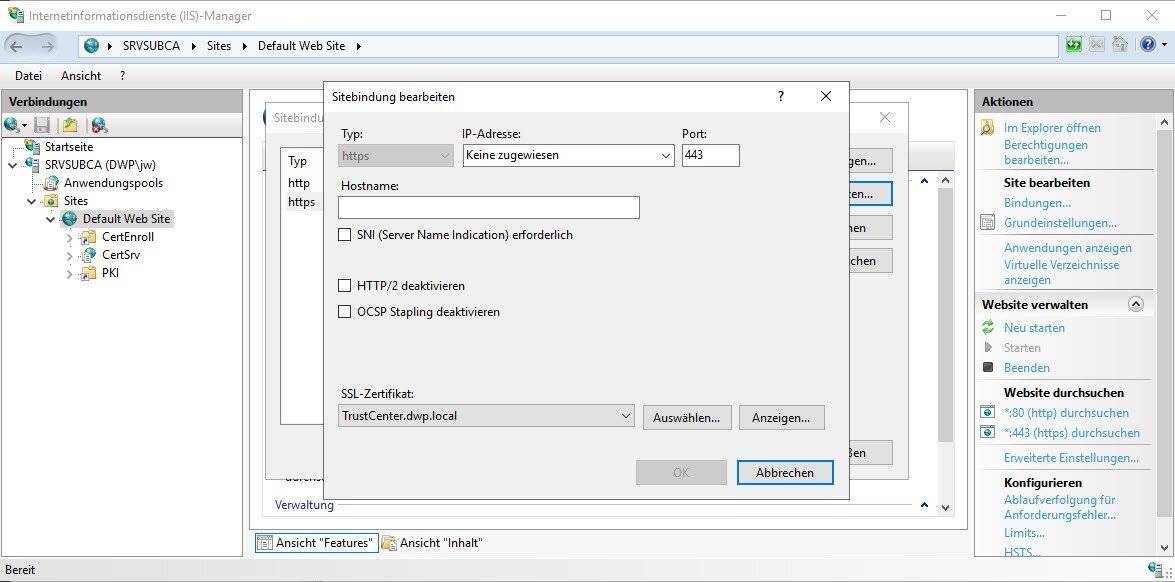1175x582 pixels.
Task: Click the CertSrv application icon
Action: coord(90,255)
